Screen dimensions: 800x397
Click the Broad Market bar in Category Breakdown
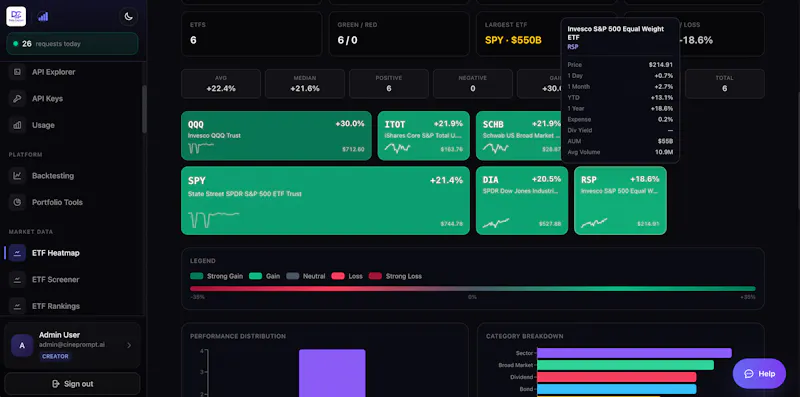click(626, 365)
